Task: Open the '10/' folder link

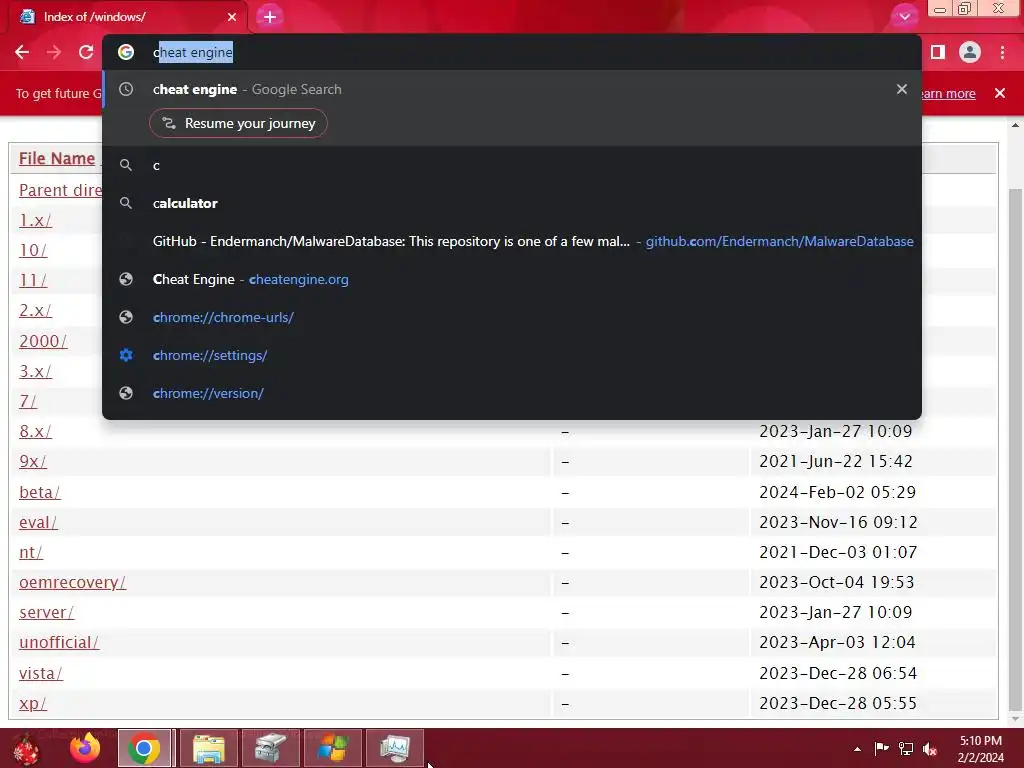Action: pyautogui.click(x=33, y=250)
